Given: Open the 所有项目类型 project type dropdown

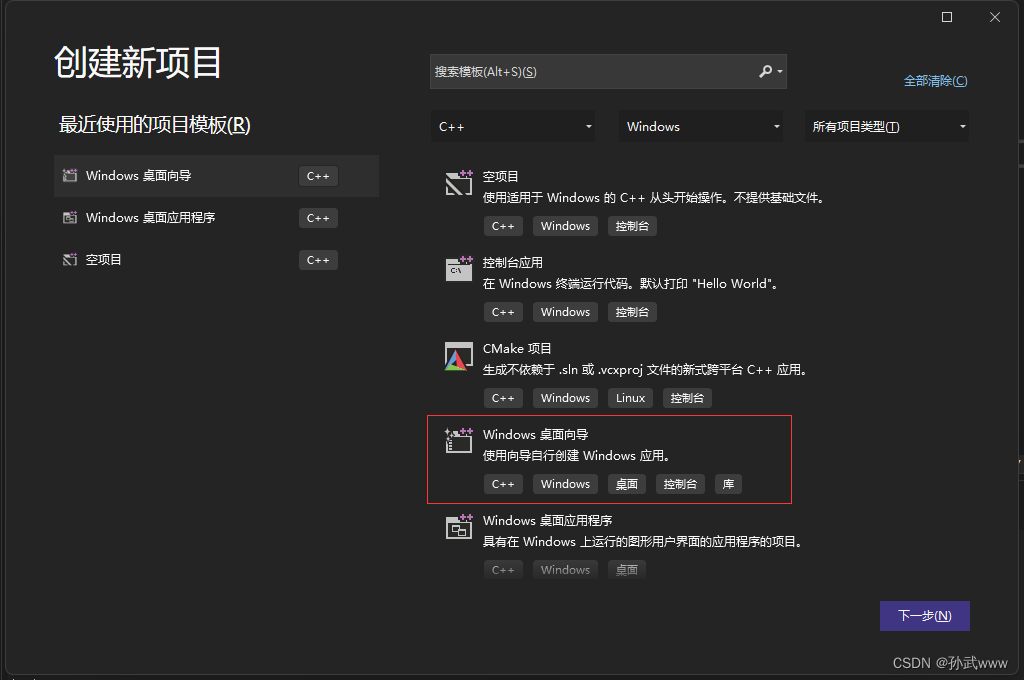Looking at the screenshot, I should (x=888, y=127).
